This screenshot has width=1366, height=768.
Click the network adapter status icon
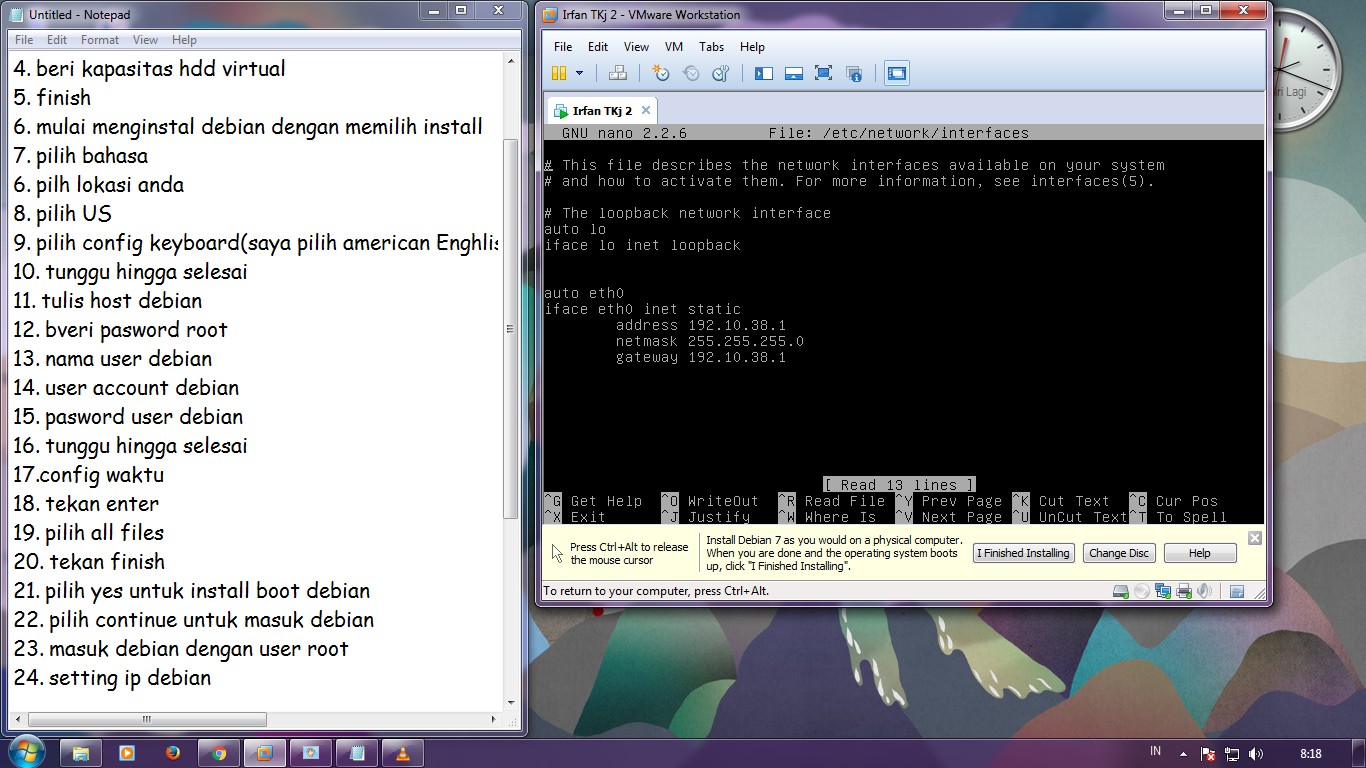point(1163,591)
